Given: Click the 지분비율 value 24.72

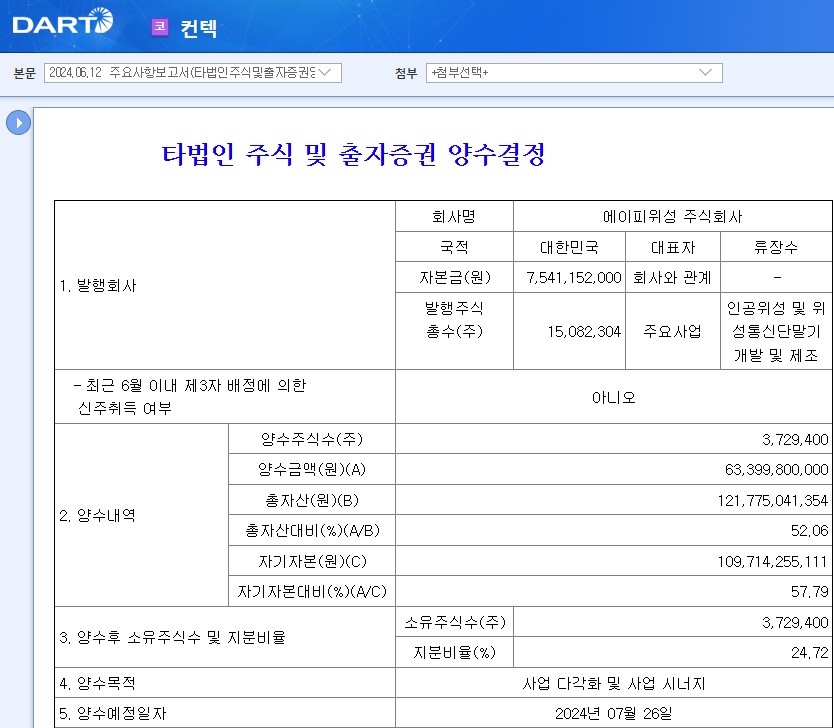Looking at the screenshot, I should (x=809, y=653).
